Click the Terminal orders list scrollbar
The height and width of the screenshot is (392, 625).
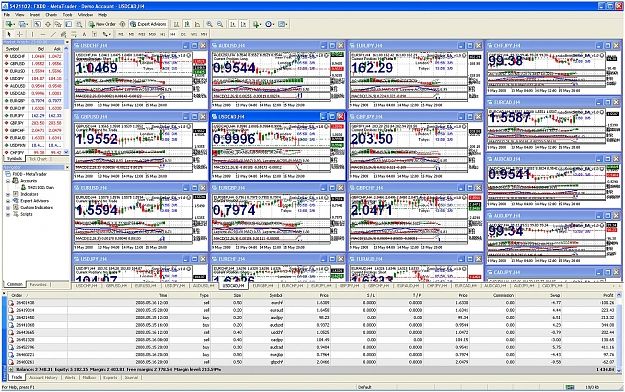(x=619, y=333)
